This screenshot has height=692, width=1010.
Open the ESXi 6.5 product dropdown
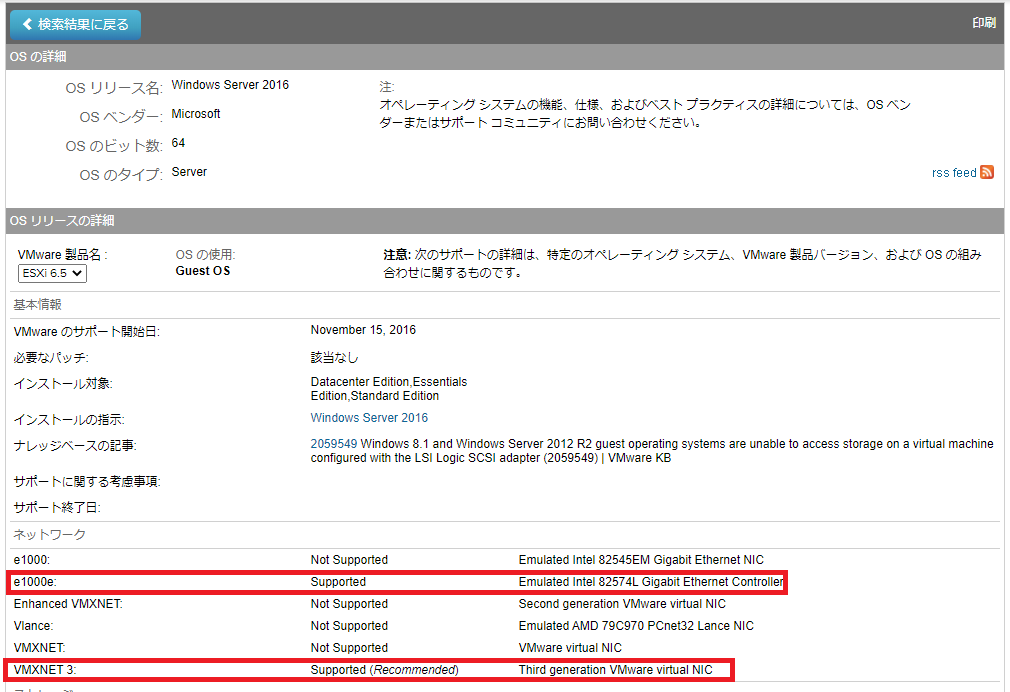pyautogui.click(x=52, y=273)
